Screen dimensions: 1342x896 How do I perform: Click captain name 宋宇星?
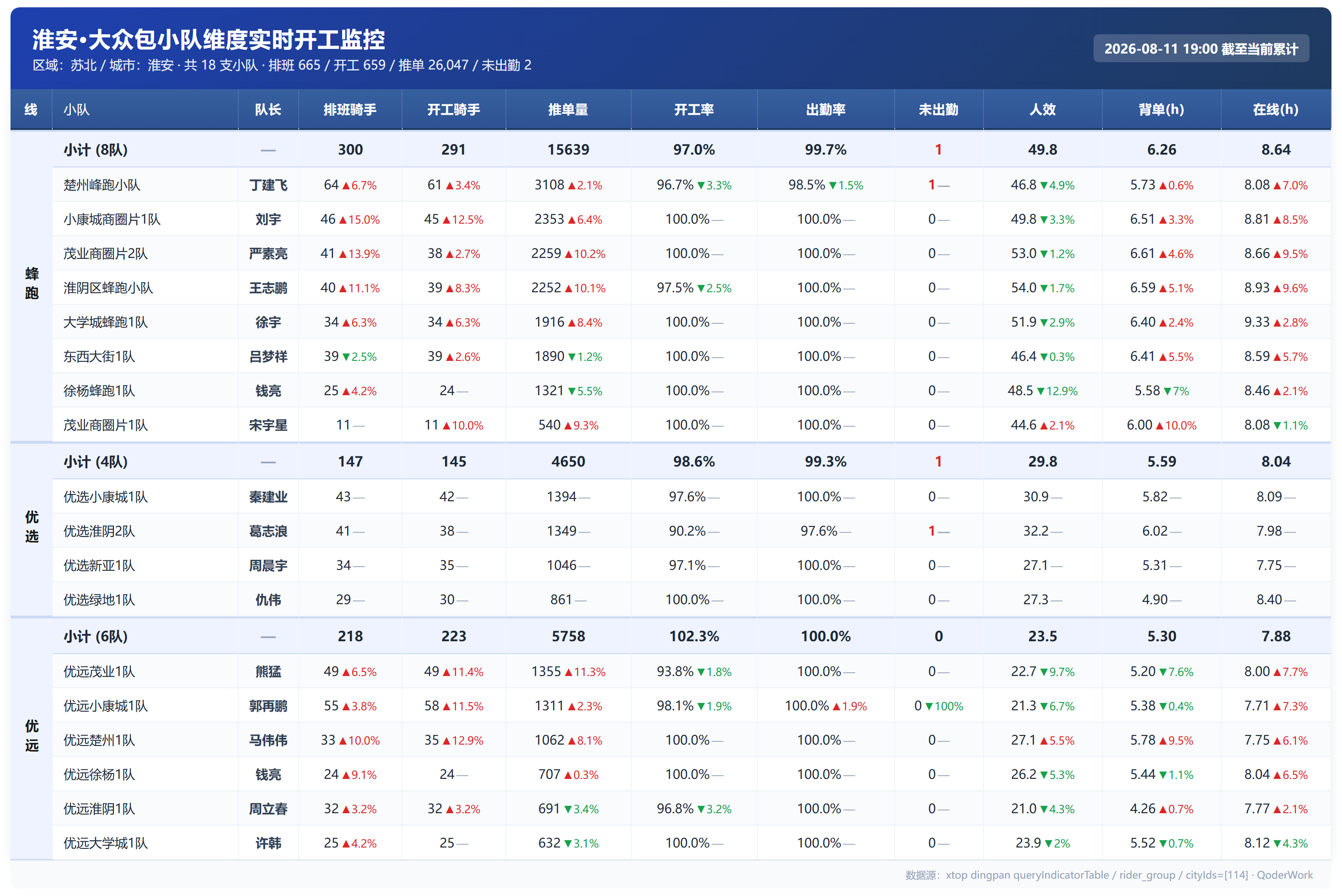(268, 425)
